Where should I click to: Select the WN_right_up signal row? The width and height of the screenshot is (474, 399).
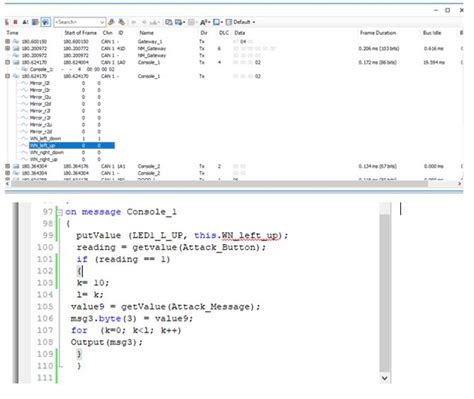point(65,159)
